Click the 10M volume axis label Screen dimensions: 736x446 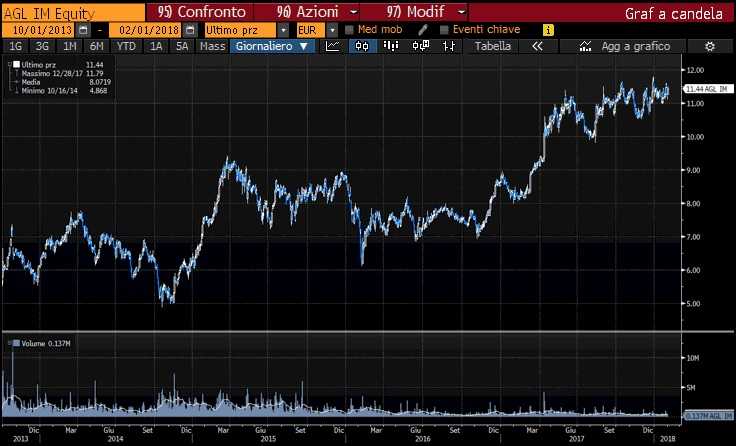click(693, 358)
